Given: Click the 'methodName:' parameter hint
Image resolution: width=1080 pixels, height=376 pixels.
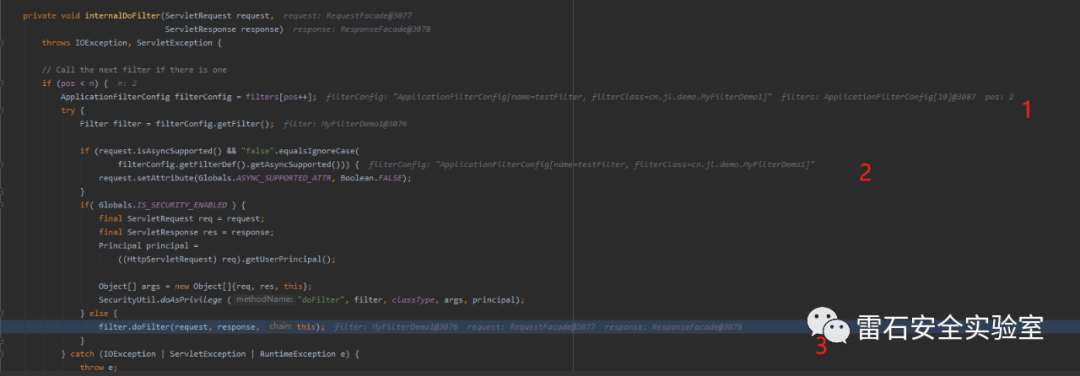Looking at the screenshot, I should tap(264, 300).
